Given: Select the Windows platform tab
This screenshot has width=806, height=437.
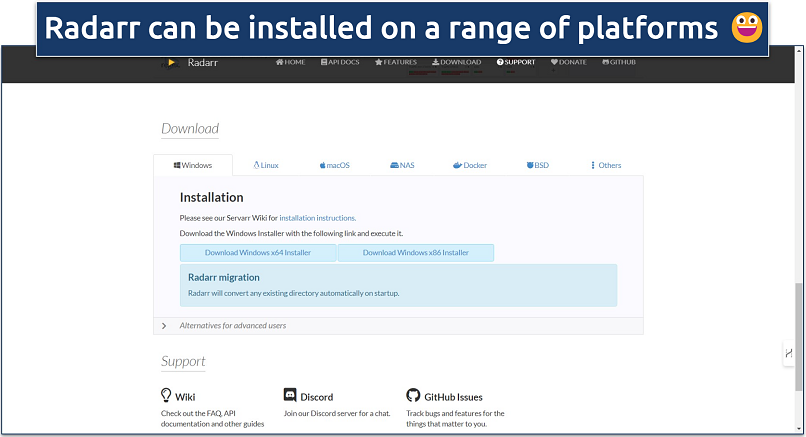Looking at the screenshot, I should coord(193,165).
